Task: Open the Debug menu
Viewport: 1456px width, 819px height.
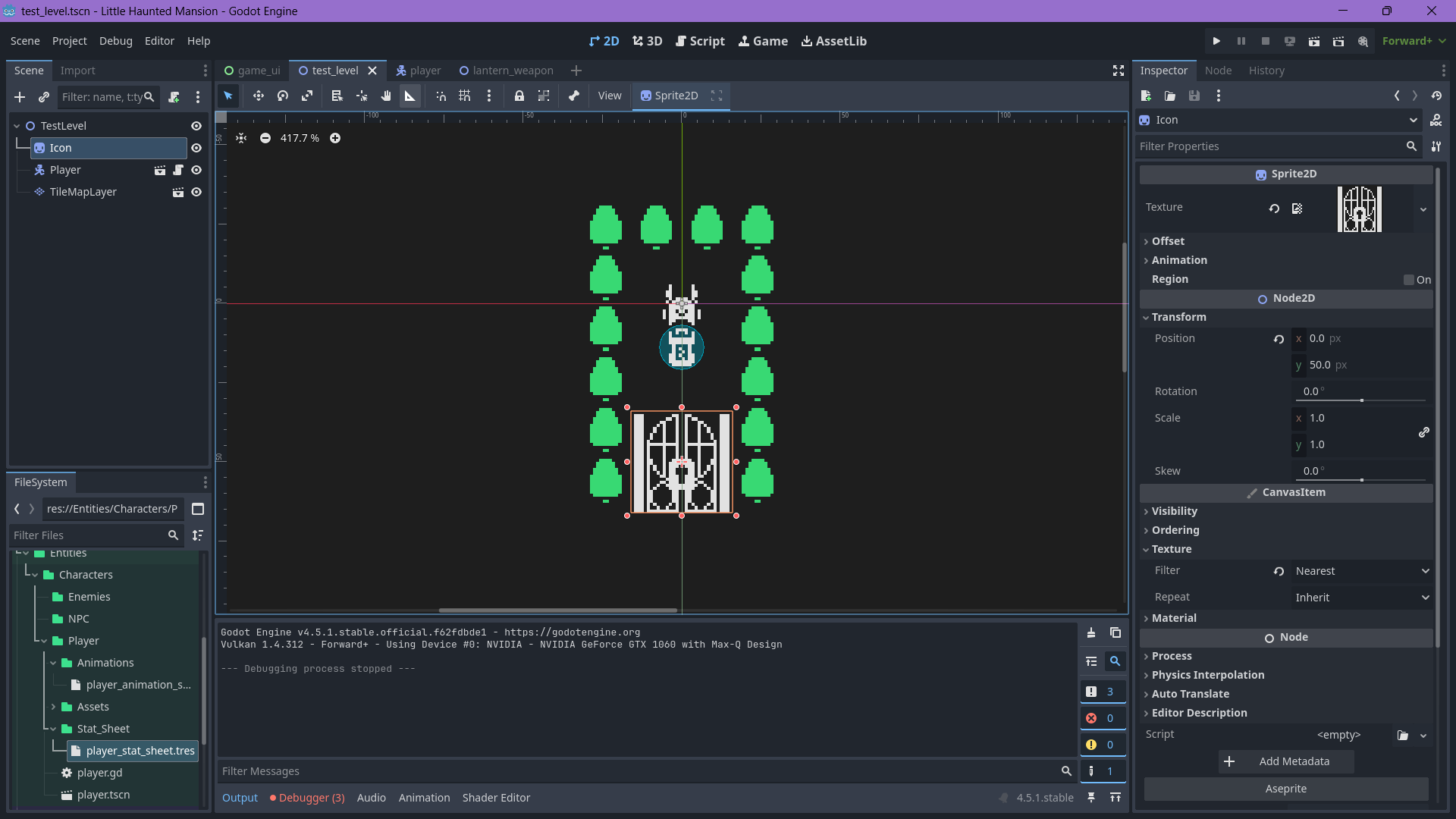Action: 115,41
